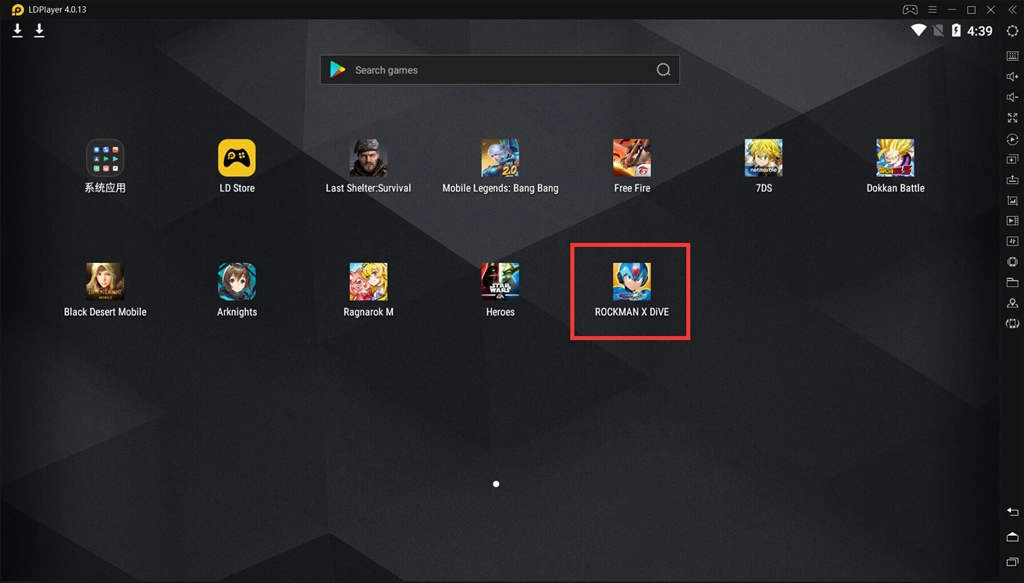Open the 7DS game icon
The image size is (1024, 583).
click(763, 157)
